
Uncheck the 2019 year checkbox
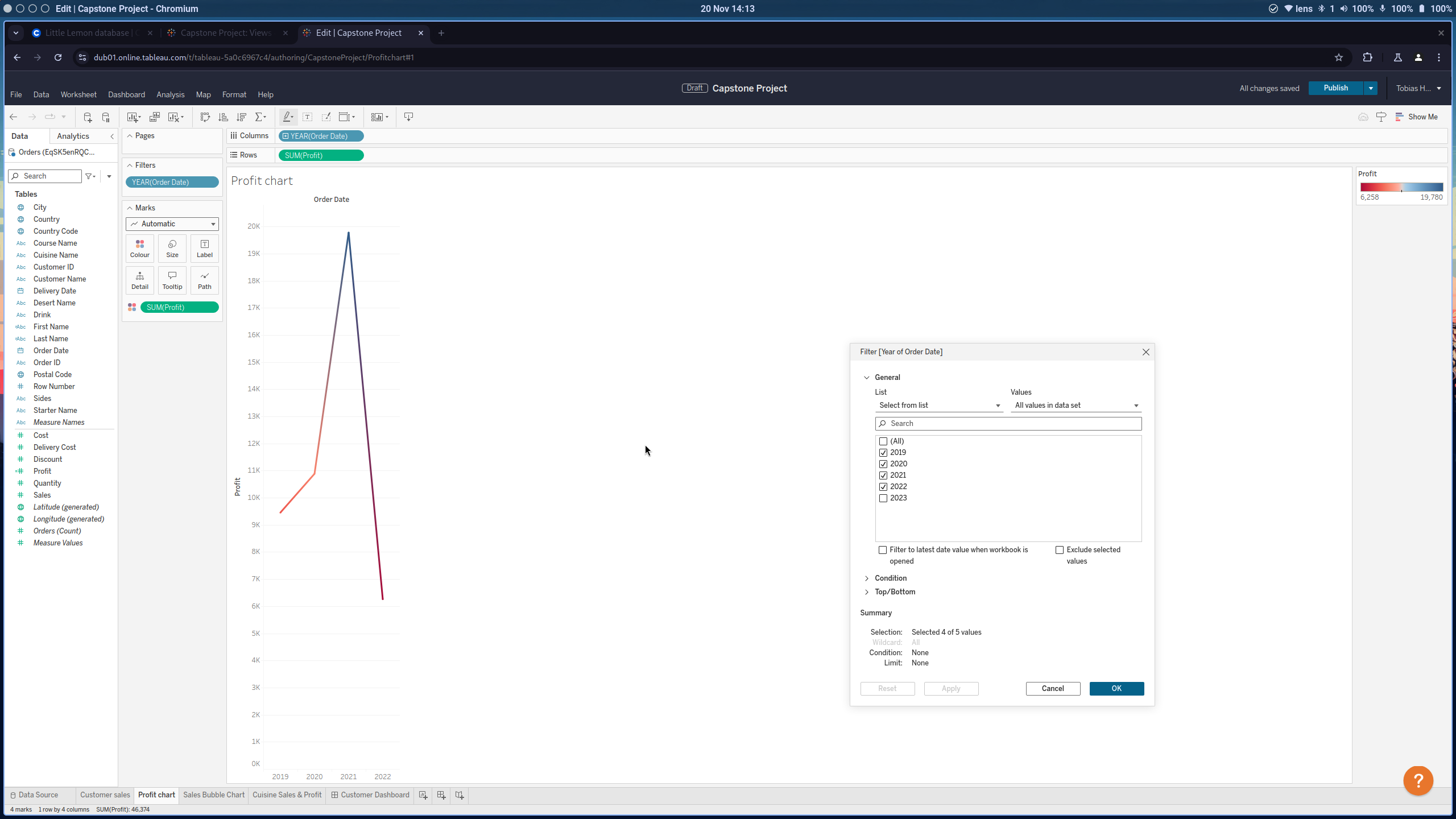click(883, 453)
